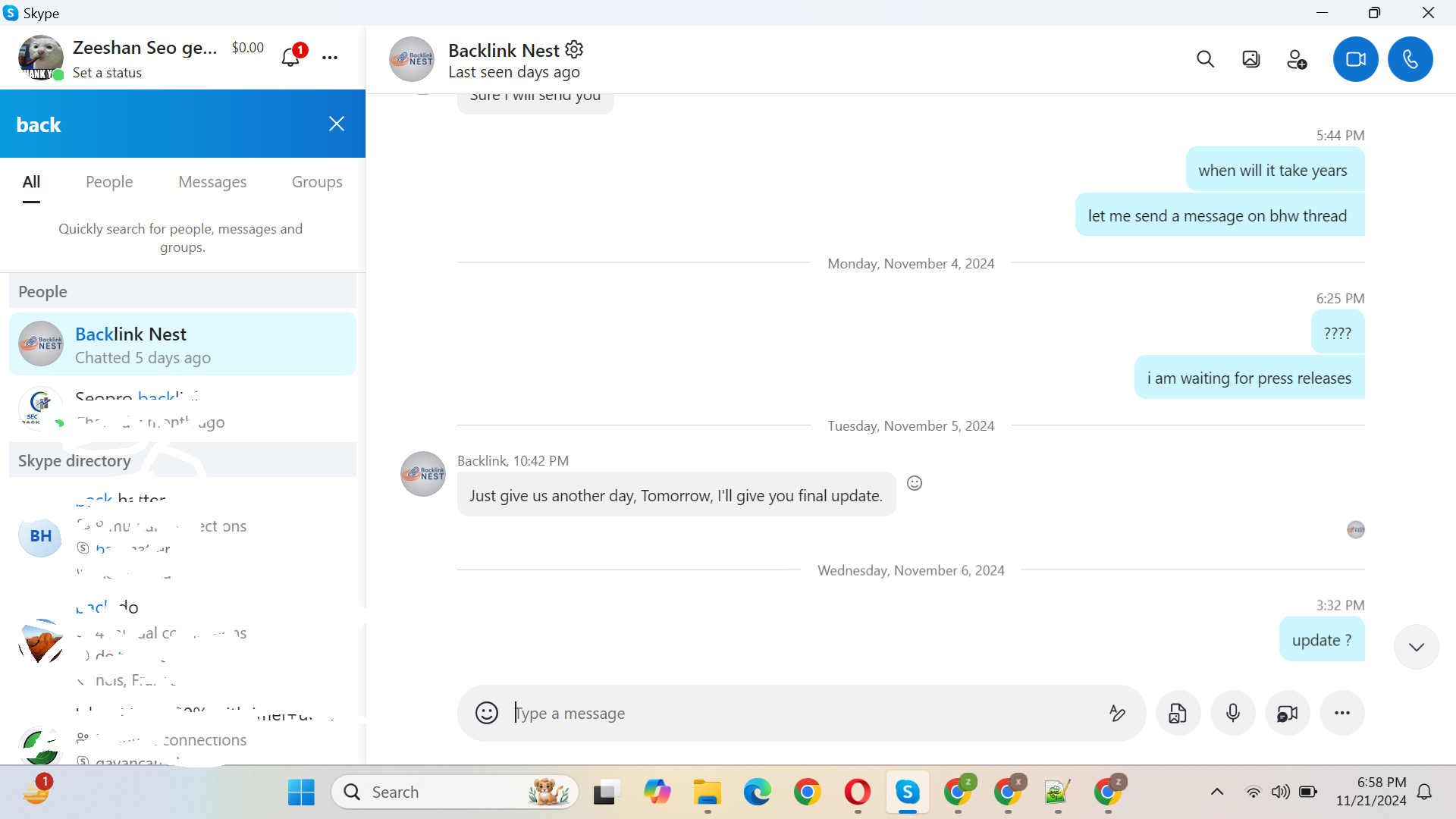Start a video call with Backlink Nest
Image resolution: width=1456 pixels, height=819 pixels.
[1355, 59]
